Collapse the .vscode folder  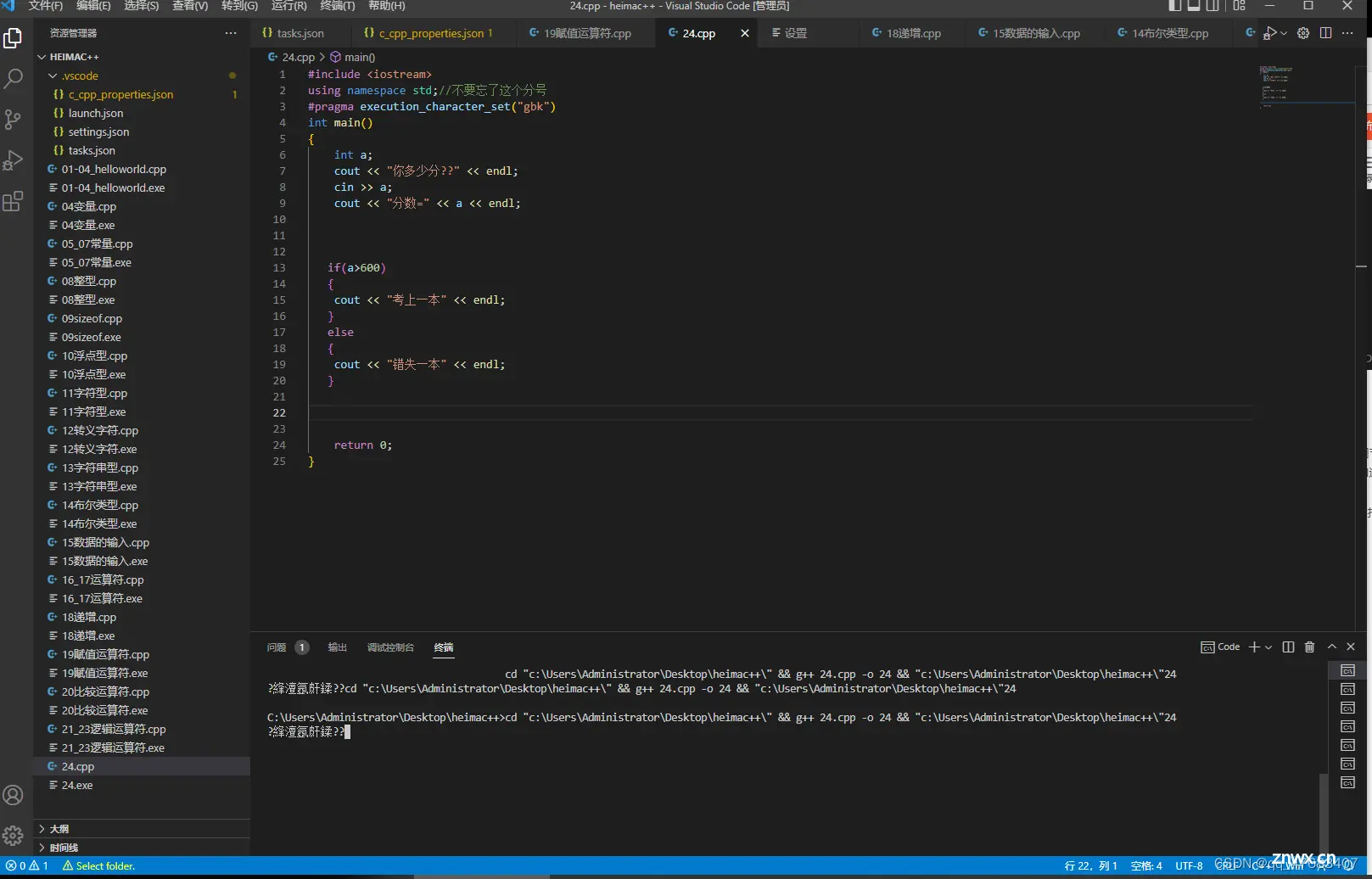coord(142,76)
